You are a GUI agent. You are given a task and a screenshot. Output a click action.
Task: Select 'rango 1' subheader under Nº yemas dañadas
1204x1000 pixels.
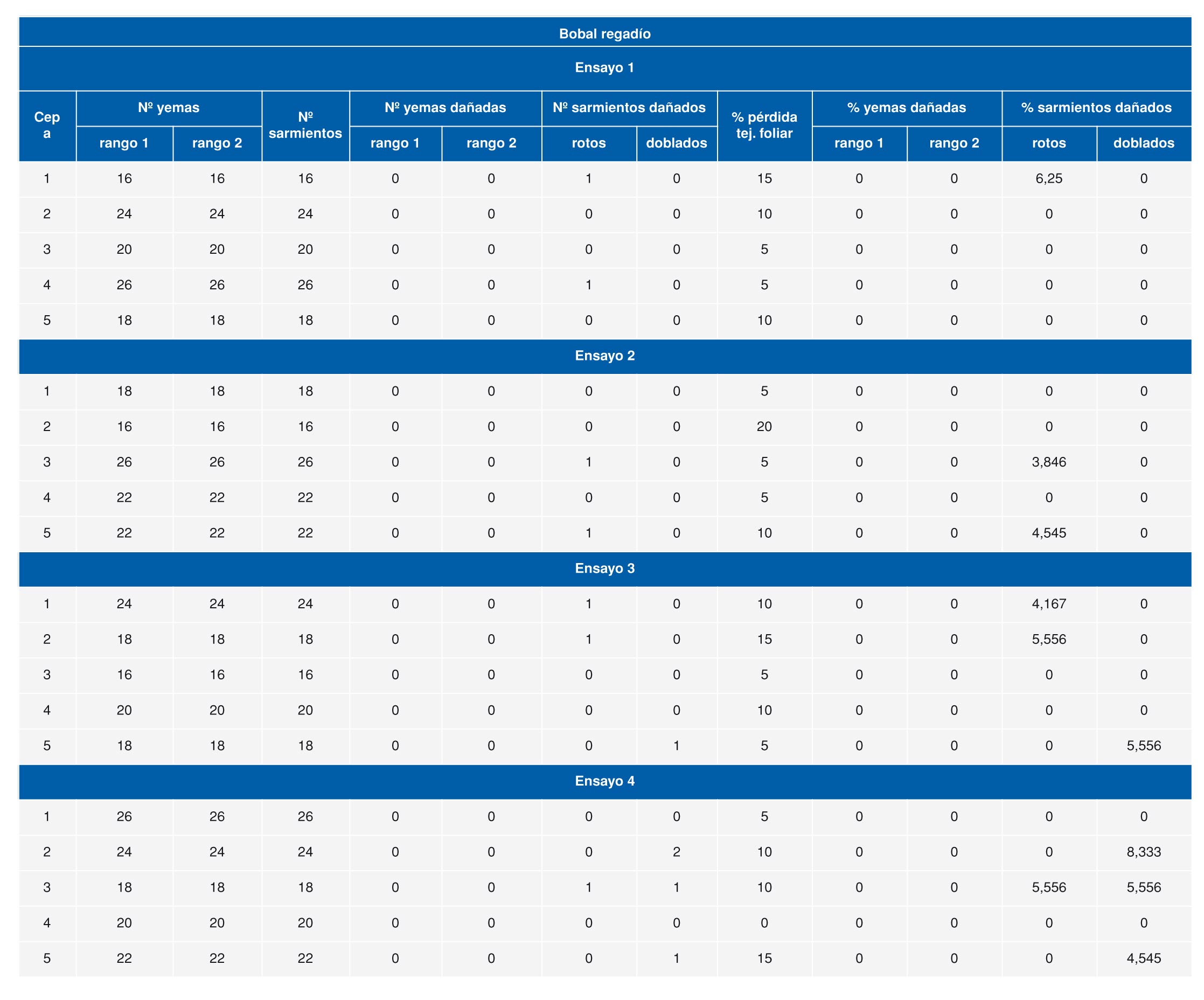pos(395,143)
